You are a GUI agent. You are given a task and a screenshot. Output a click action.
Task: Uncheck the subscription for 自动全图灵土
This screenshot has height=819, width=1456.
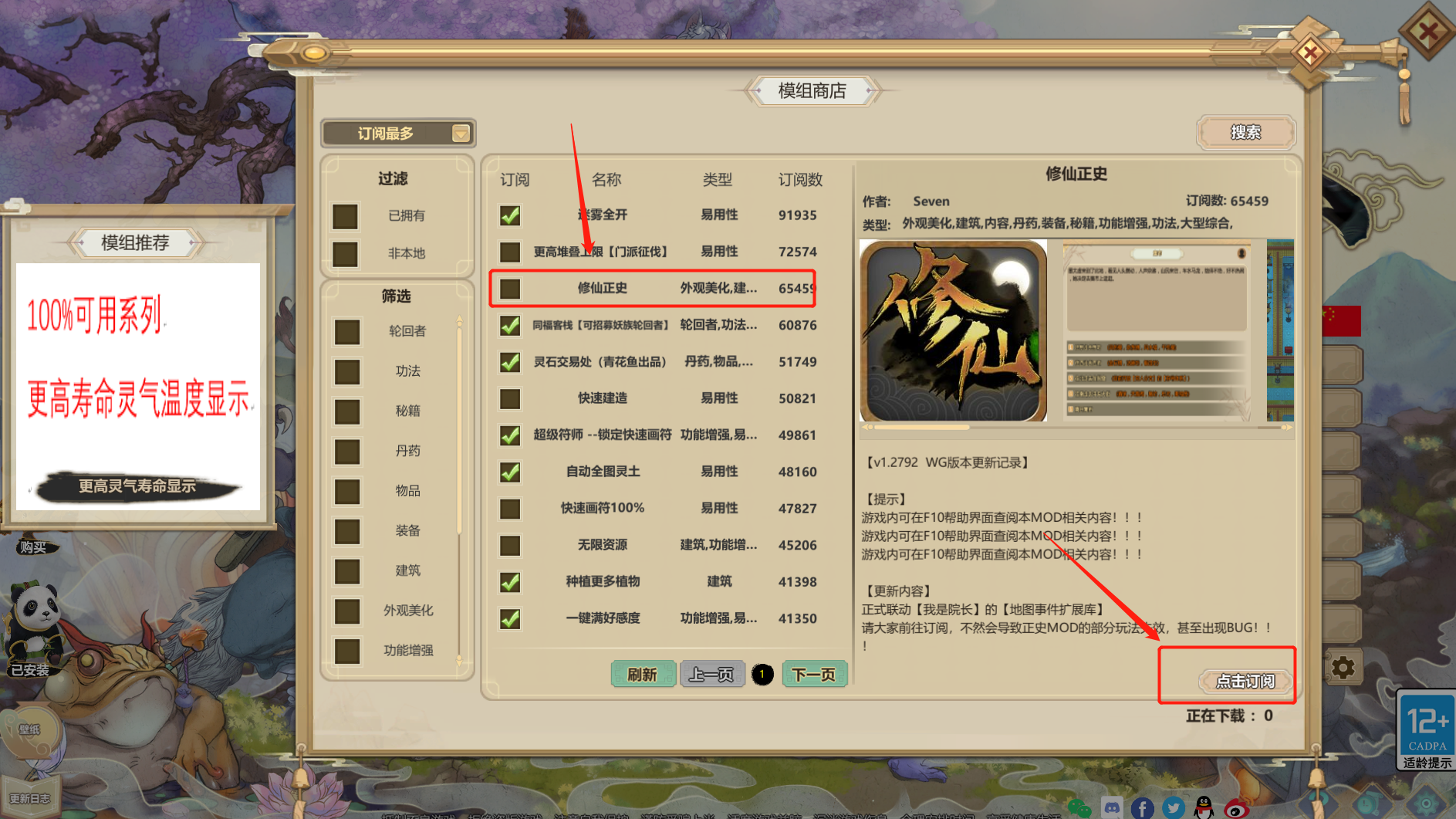pos(510,472)
